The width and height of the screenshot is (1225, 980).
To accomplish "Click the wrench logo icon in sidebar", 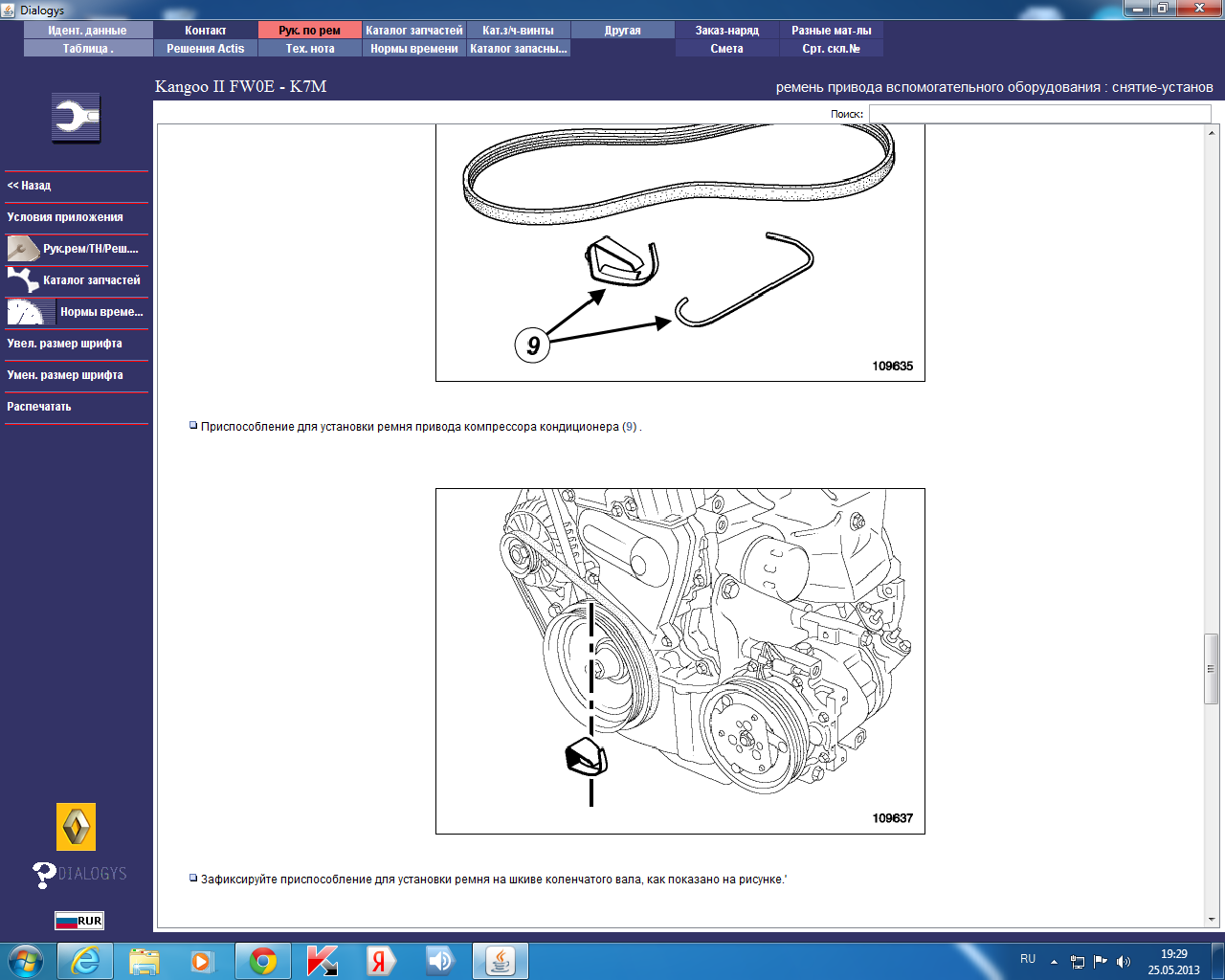I will coord(76,119).
